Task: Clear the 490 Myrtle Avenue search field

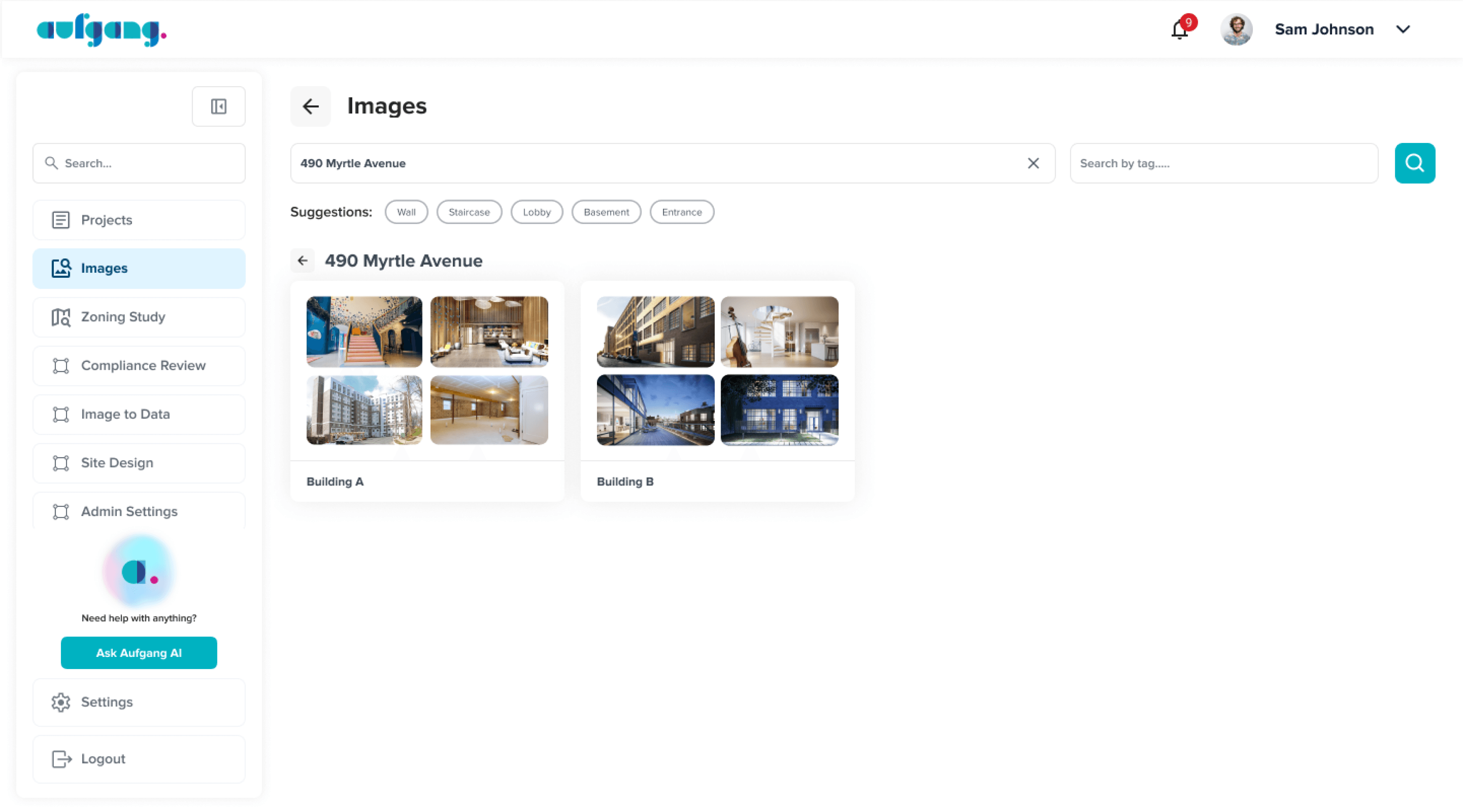Action: (1033, 163)
